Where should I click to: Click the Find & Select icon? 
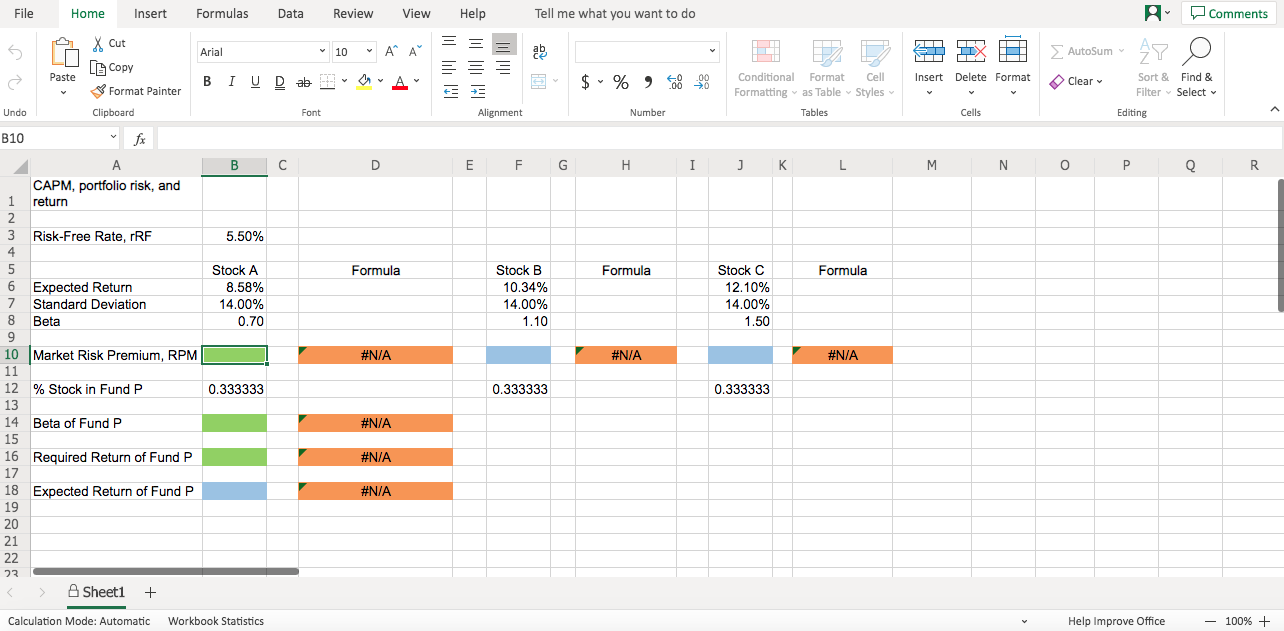tap(1197, 68)
